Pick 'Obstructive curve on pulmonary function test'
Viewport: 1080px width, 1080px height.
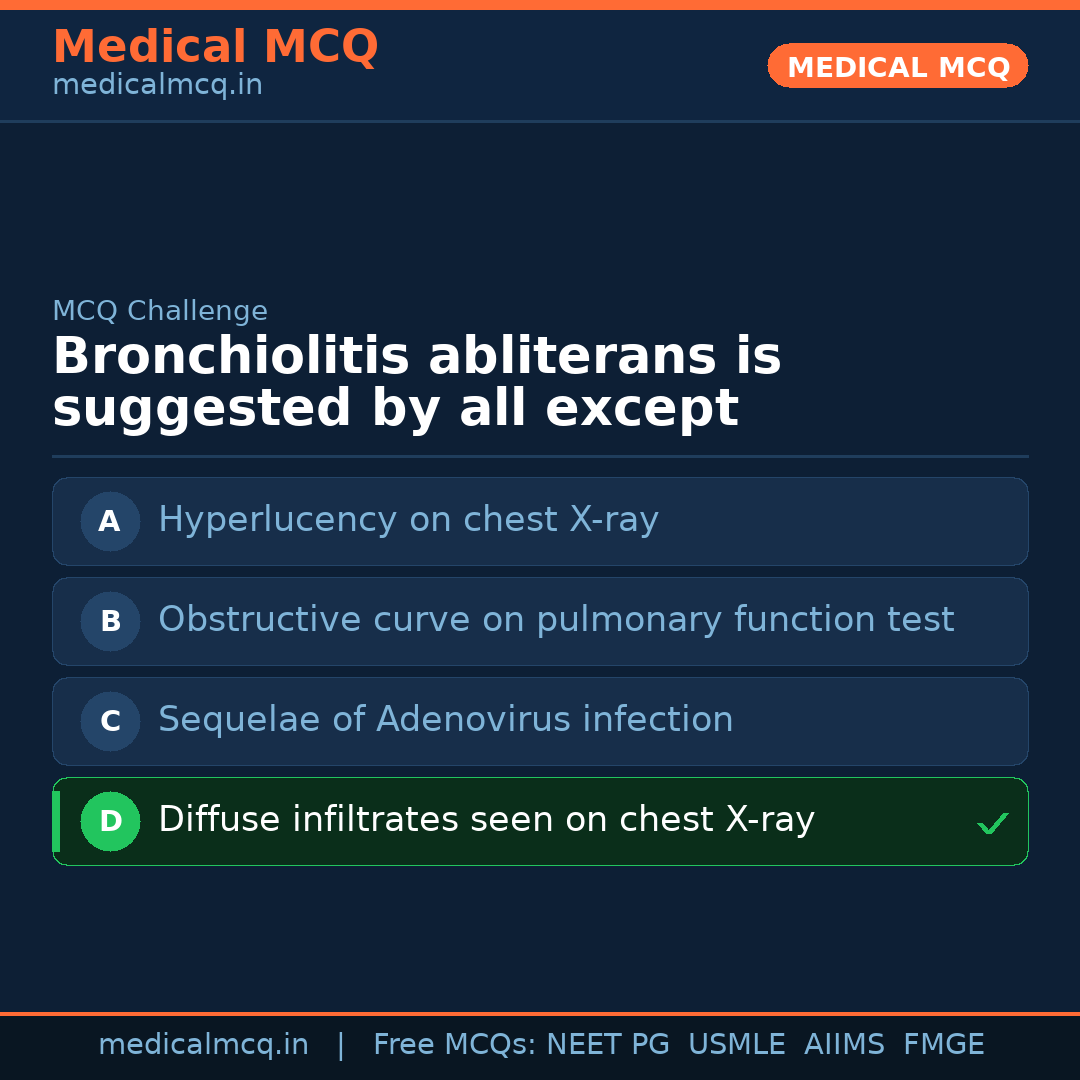[x=556, y=620]
